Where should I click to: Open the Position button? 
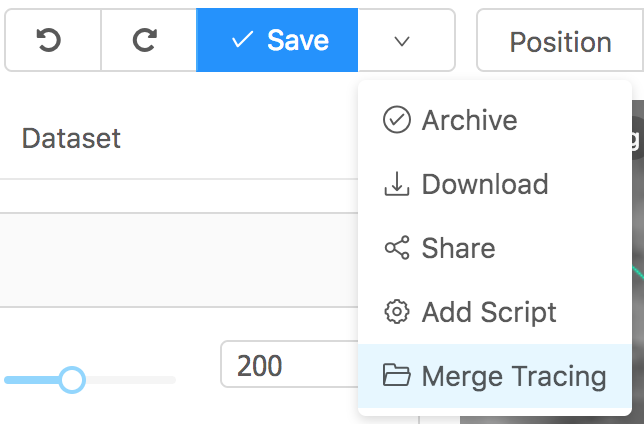tap(560, 40)
